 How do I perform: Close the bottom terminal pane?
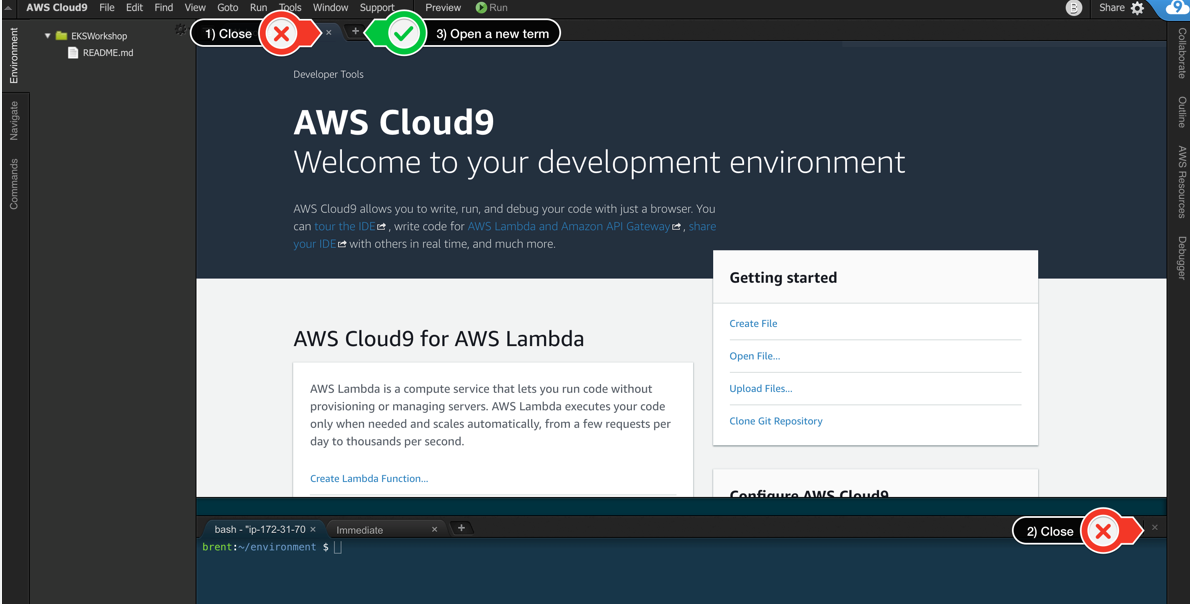click(1155, 527)
